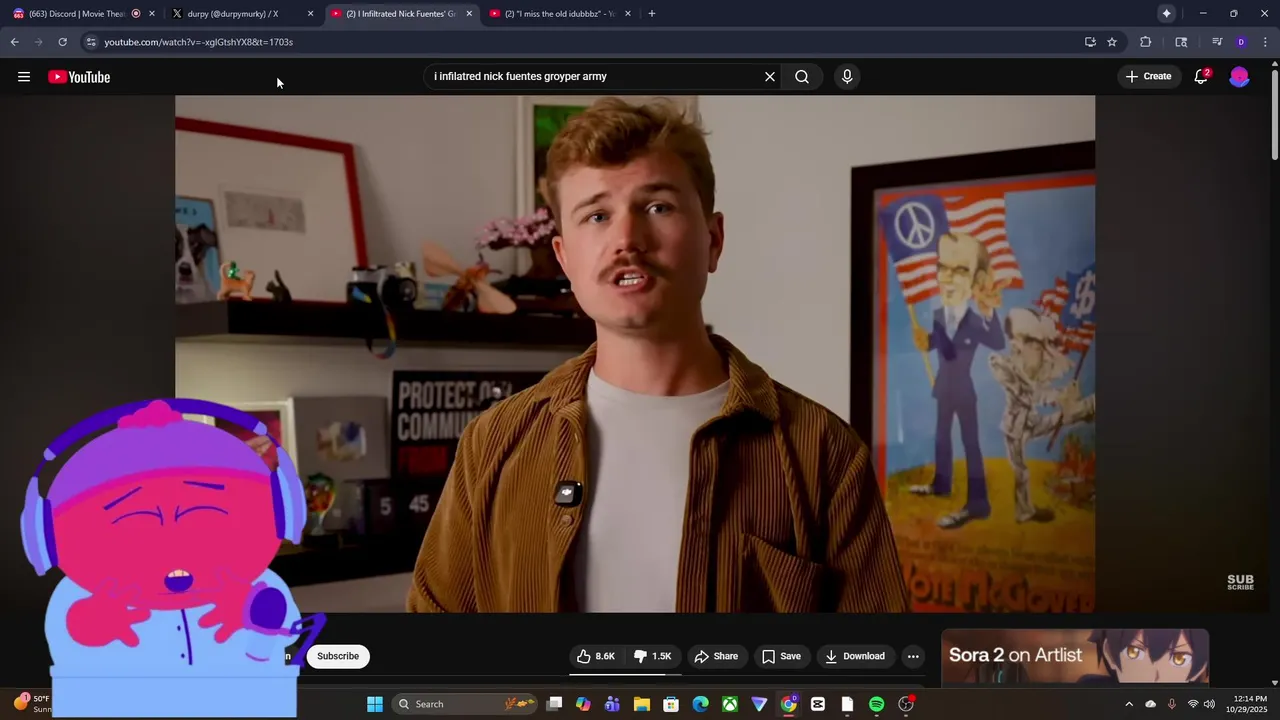Open Copilot from the taskbar
This screenshot has width=1280, height=720.
coord(583,704)
